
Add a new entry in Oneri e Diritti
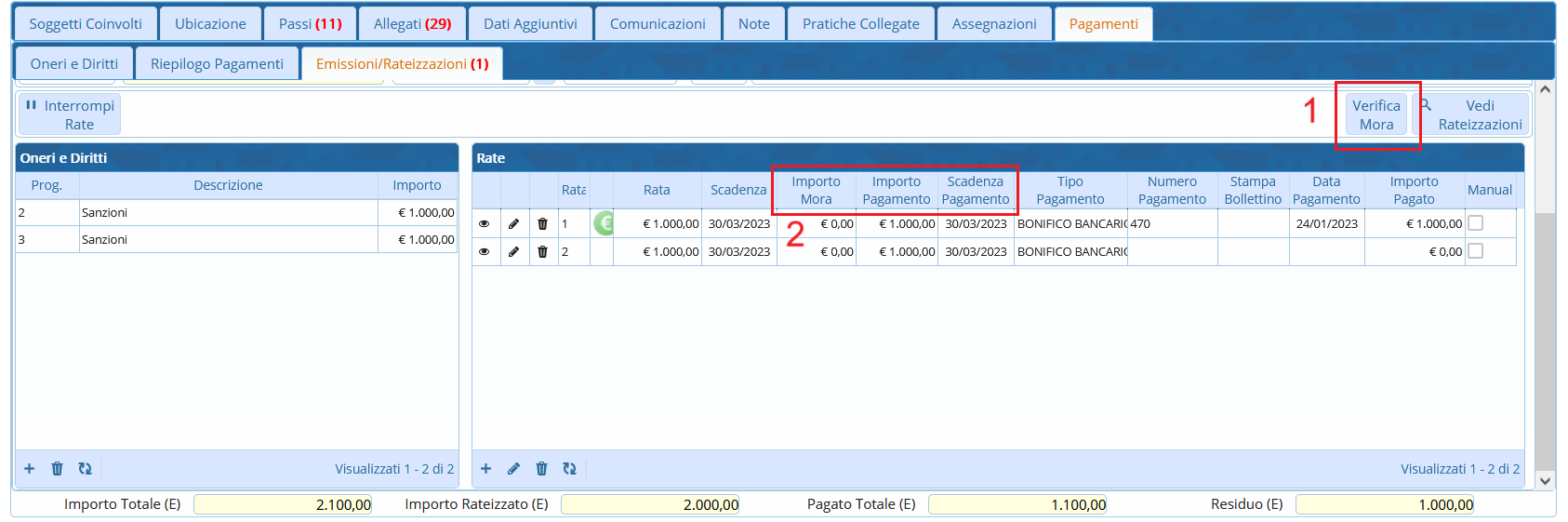point(30,469)
